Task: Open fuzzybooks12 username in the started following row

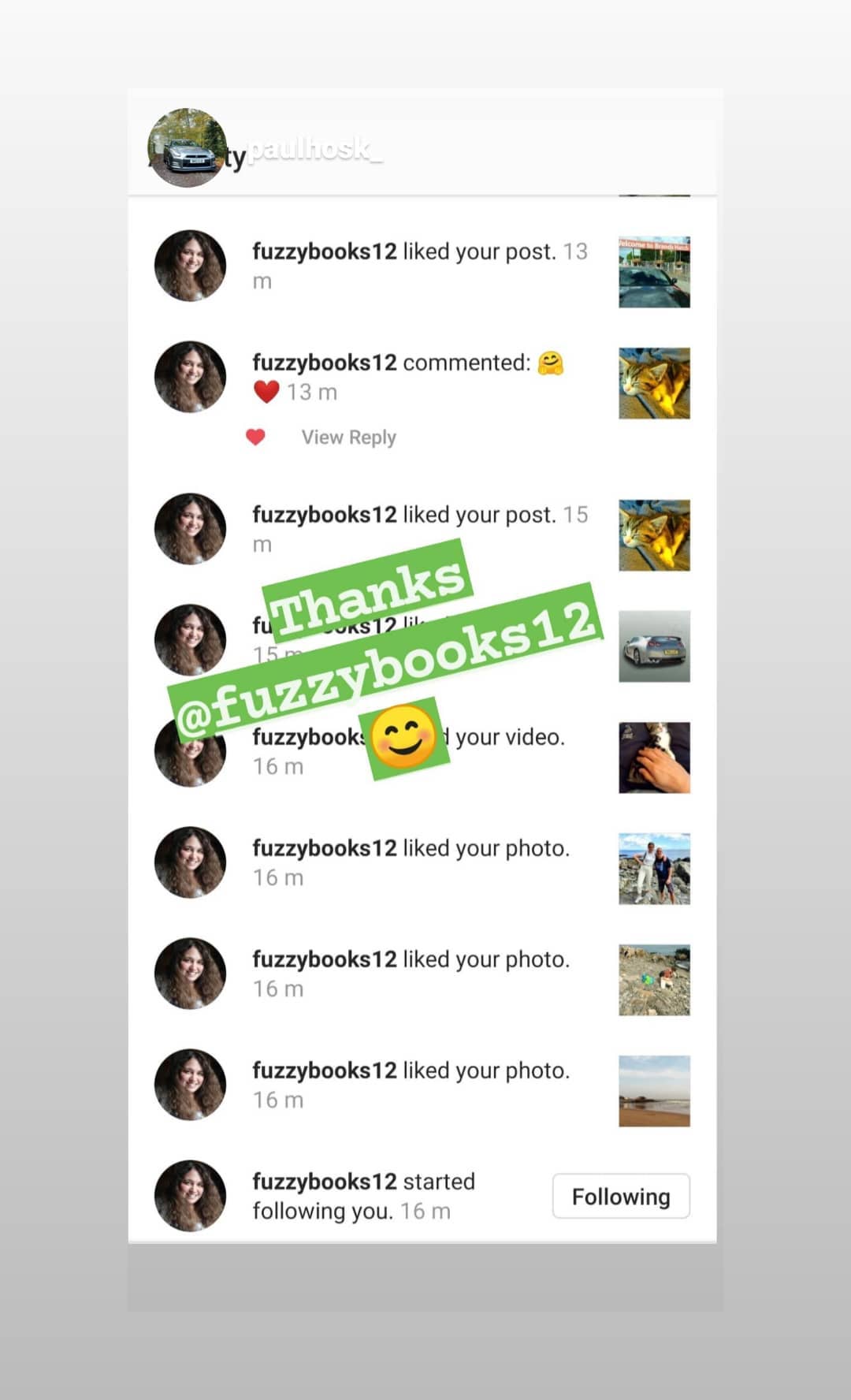Action: click(325, 1182)
